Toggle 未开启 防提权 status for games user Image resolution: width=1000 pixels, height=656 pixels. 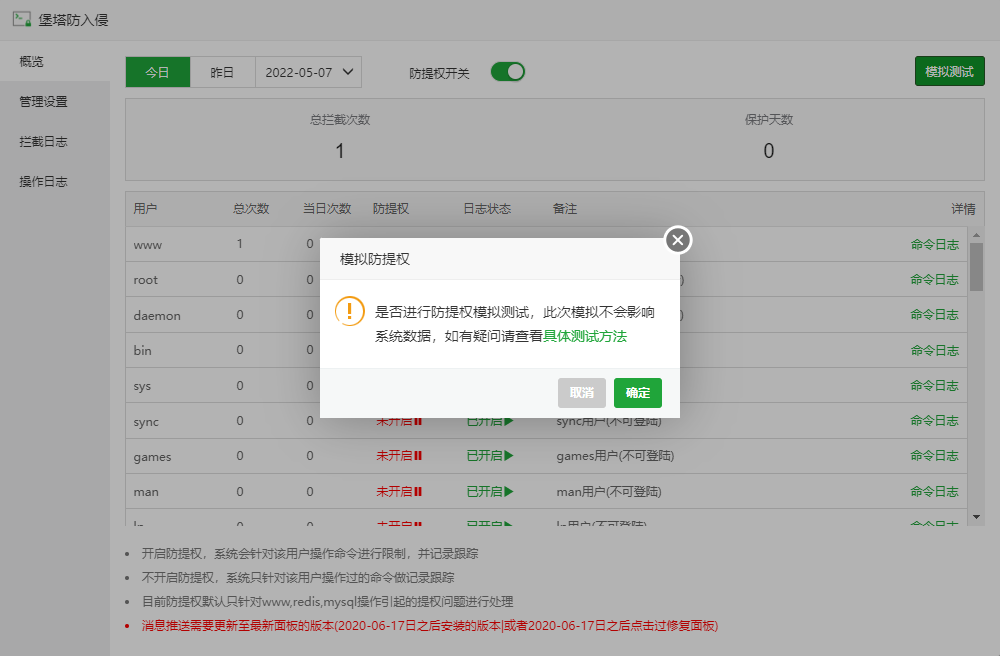click(399, 456)
